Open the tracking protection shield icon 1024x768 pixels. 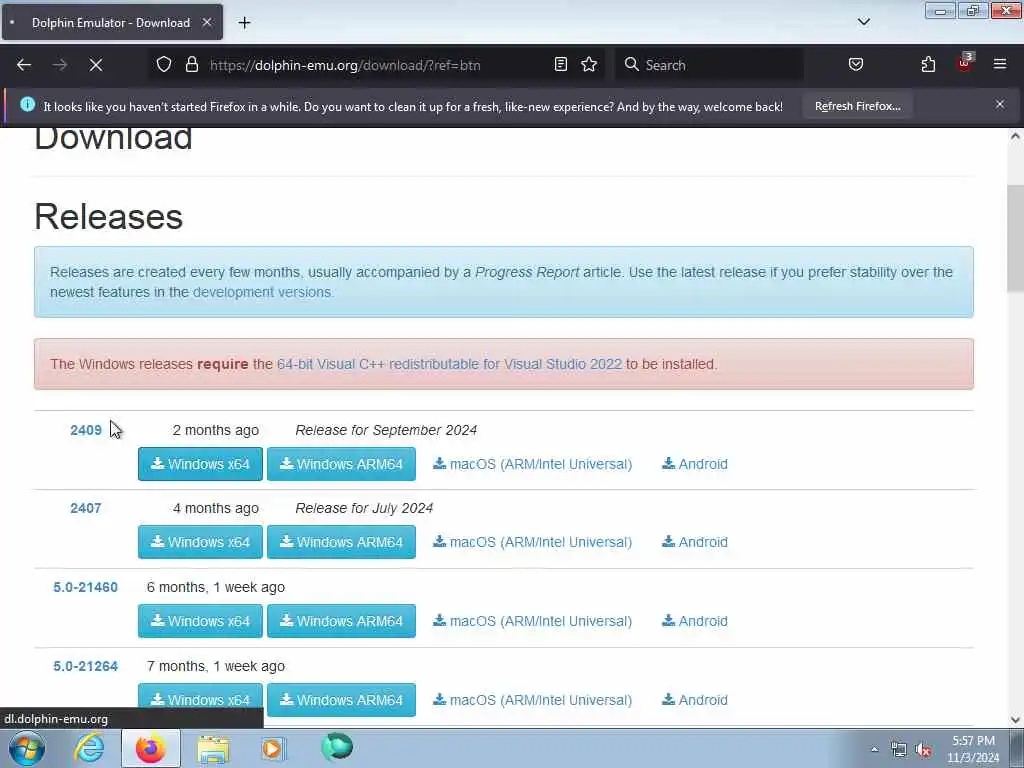pyautogui.click(x=164, y=65)
